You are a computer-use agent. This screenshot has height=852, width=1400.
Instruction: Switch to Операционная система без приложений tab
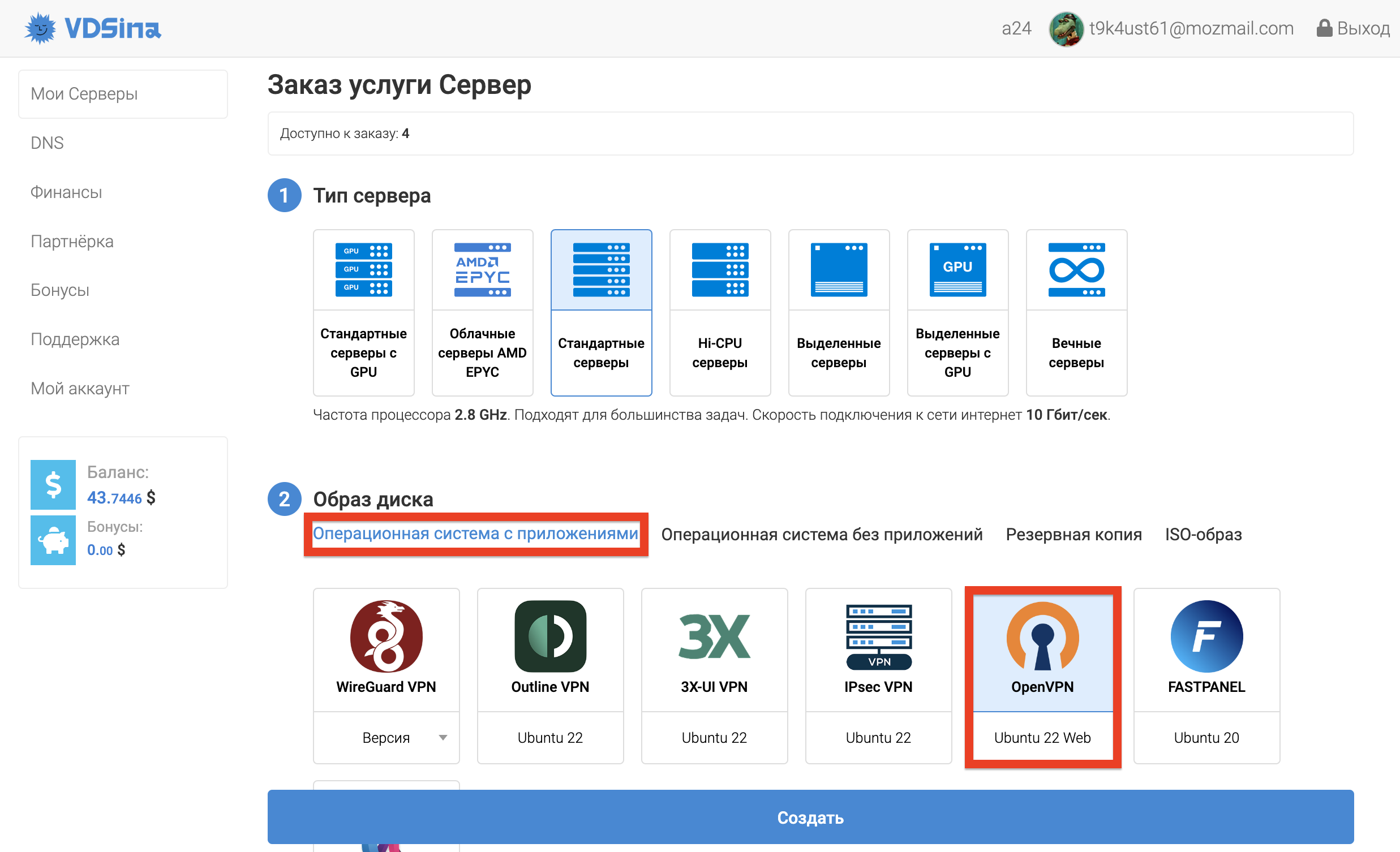point(822,535)
